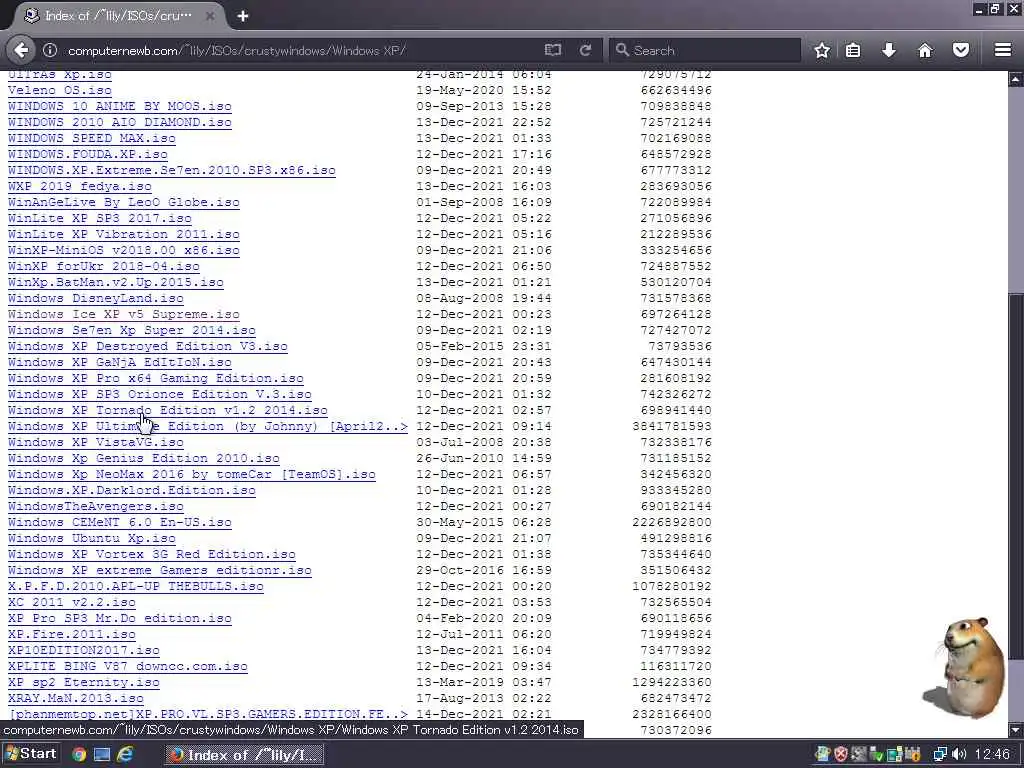Open WinLite XP SP3 2017.iso link

(x=100, y=218)
